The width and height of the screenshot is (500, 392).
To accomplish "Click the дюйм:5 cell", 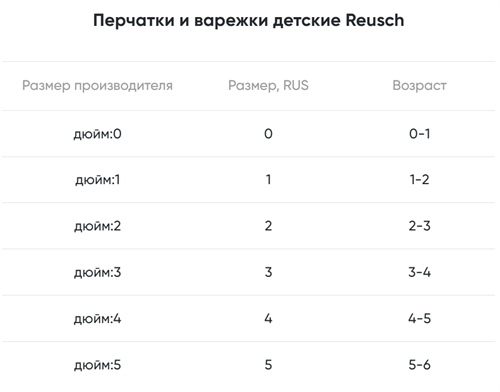I will pos(97,365).
